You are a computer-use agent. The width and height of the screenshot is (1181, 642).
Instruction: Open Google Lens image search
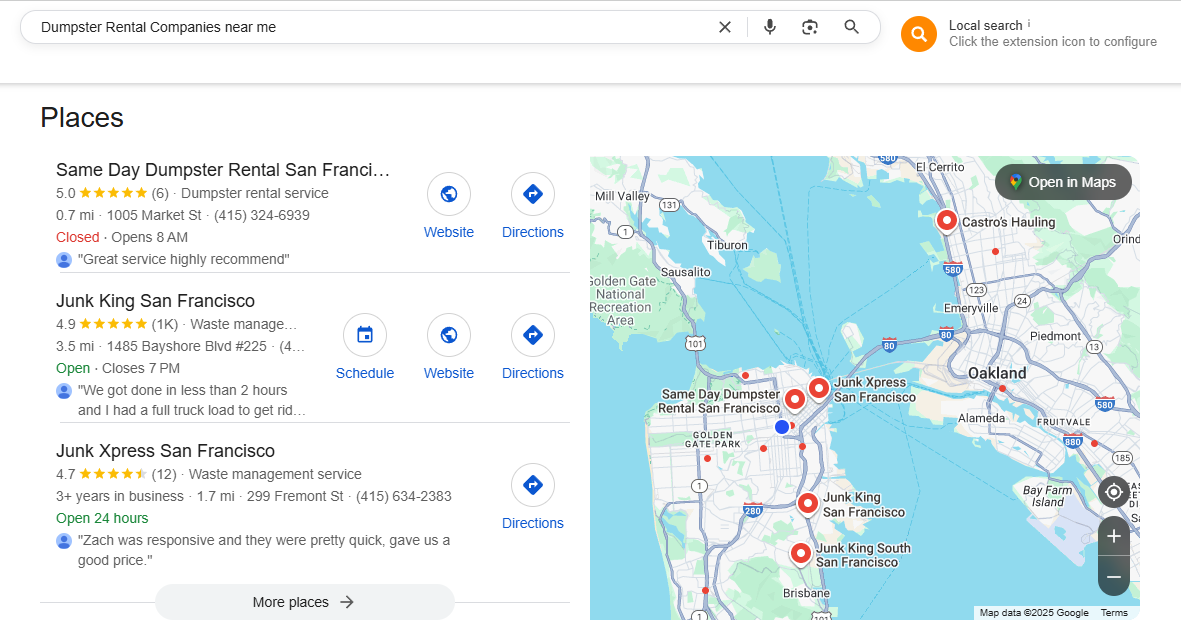(810, 27)
